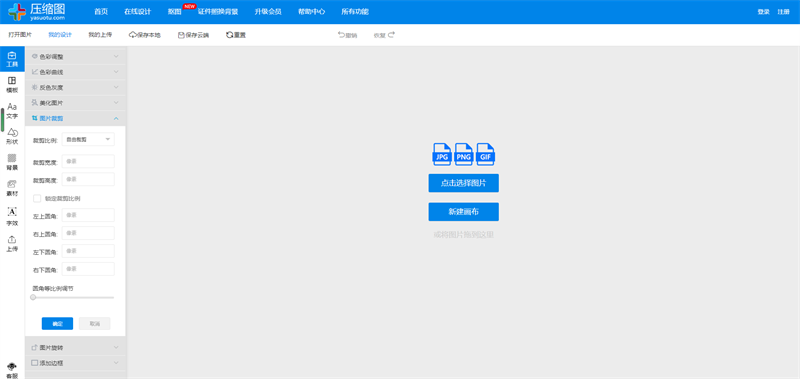This screenshot has height=379, width=800.
Task: Click the 注册 register link
Action: pyautogui.click(x=783, y=12)
